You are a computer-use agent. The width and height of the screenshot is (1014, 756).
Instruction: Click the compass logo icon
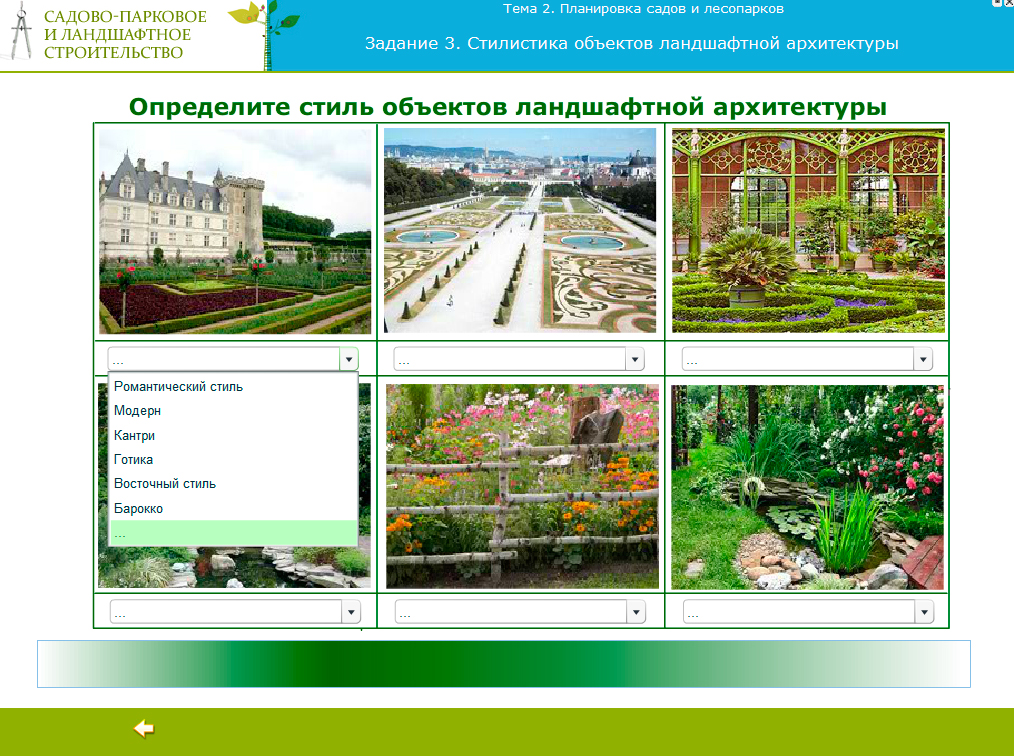tap(22, 33)
